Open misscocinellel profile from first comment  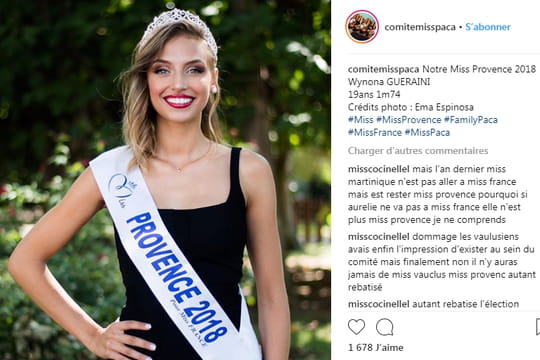click(x=379, y=169)
